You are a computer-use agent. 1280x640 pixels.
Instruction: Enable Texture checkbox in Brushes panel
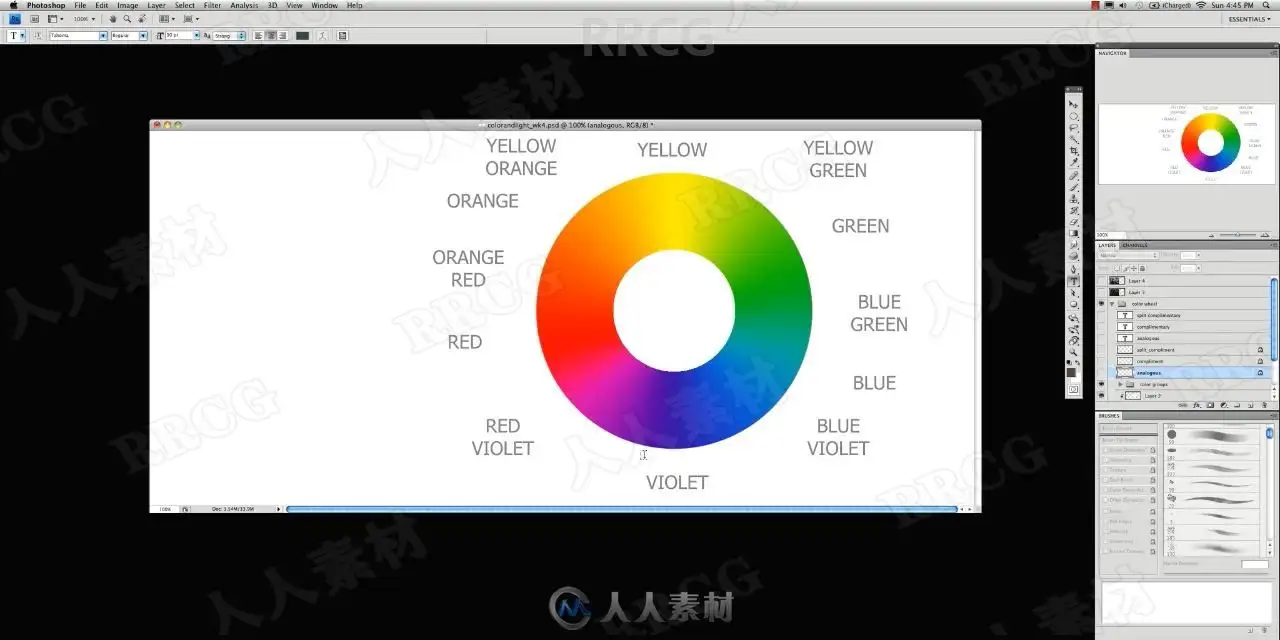1106,470
